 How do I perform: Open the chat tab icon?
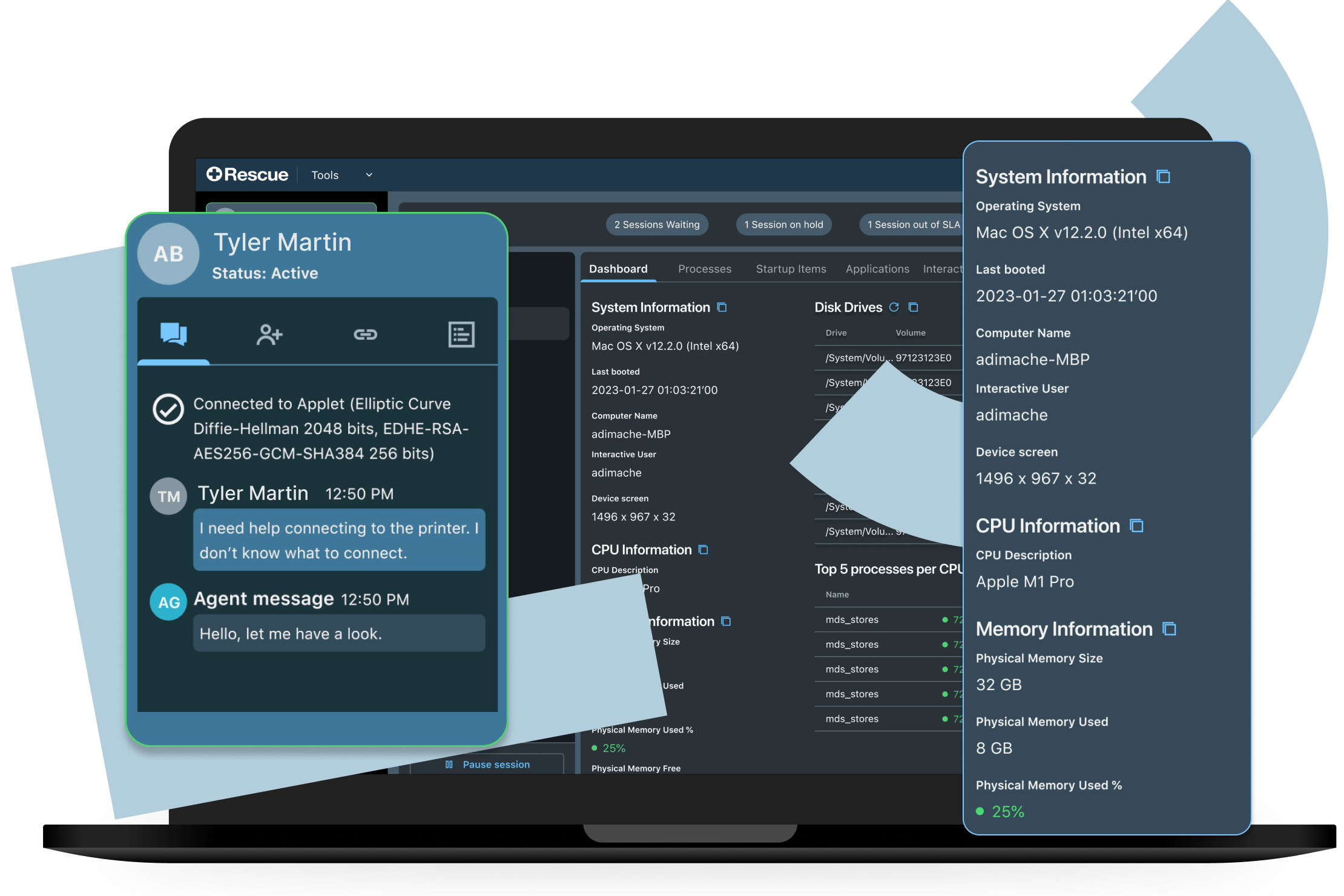point(174,334)
